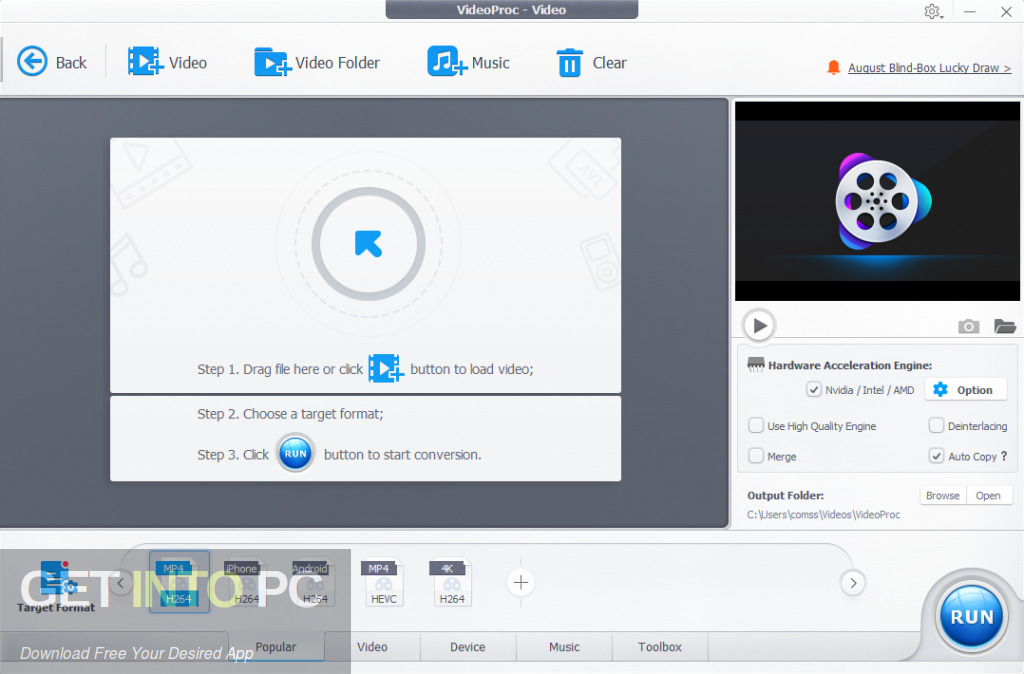This screenshot has height=674, width=1024.
Task: Enable the Merge checkbox
Action: pos(756,456)
